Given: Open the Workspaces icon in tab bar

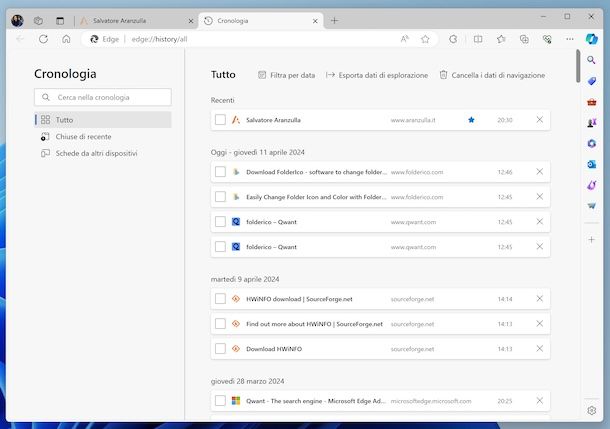Looking at the screenshot, I should click(38, 21).
